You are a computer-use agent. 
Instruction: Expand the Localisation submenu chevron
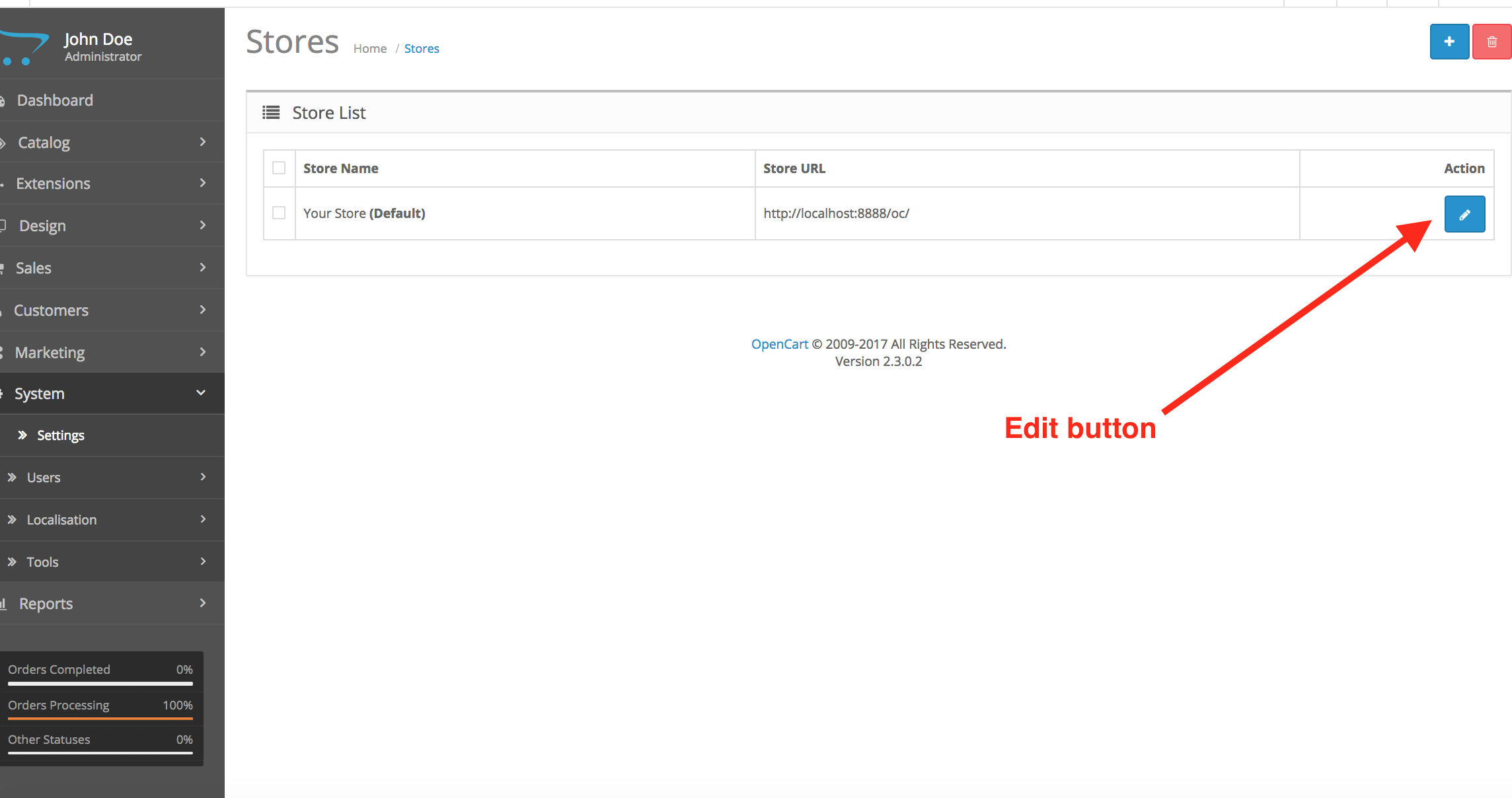[x=203, y=519]
